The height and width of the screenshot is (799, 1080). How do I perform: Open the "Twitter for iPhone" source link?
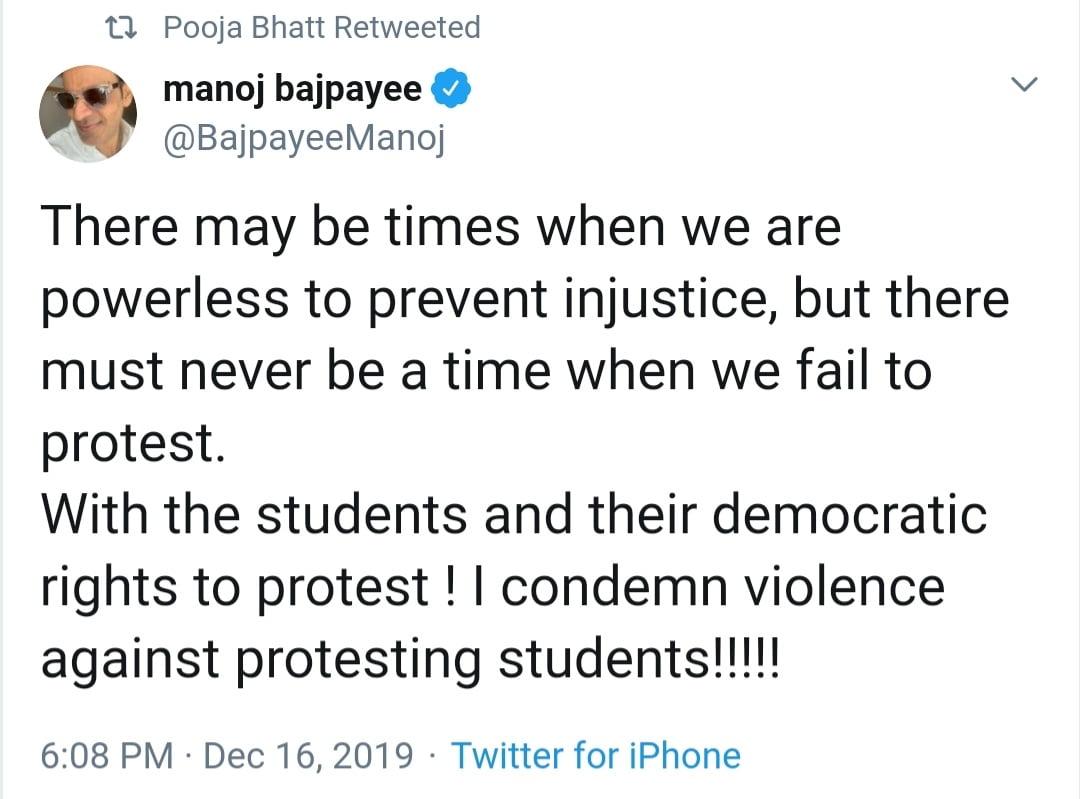tap(595, 755)
